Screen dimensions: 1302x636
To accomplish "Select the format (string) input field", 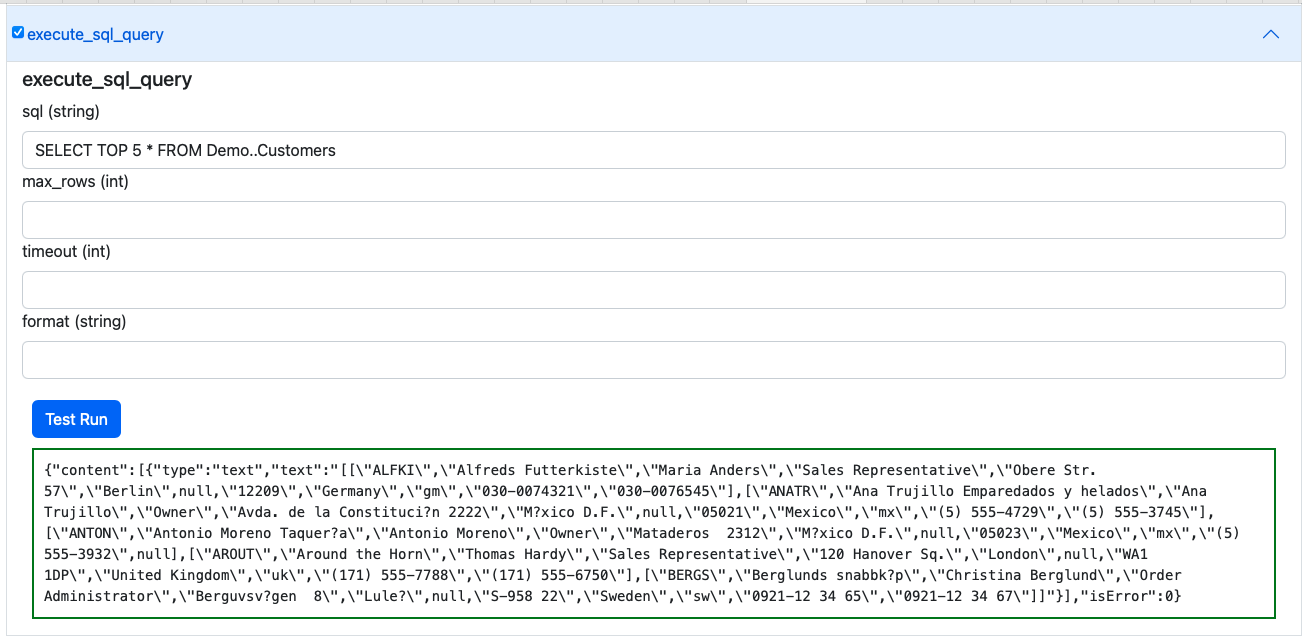I will pyautogui.click(x=653, y=360).
